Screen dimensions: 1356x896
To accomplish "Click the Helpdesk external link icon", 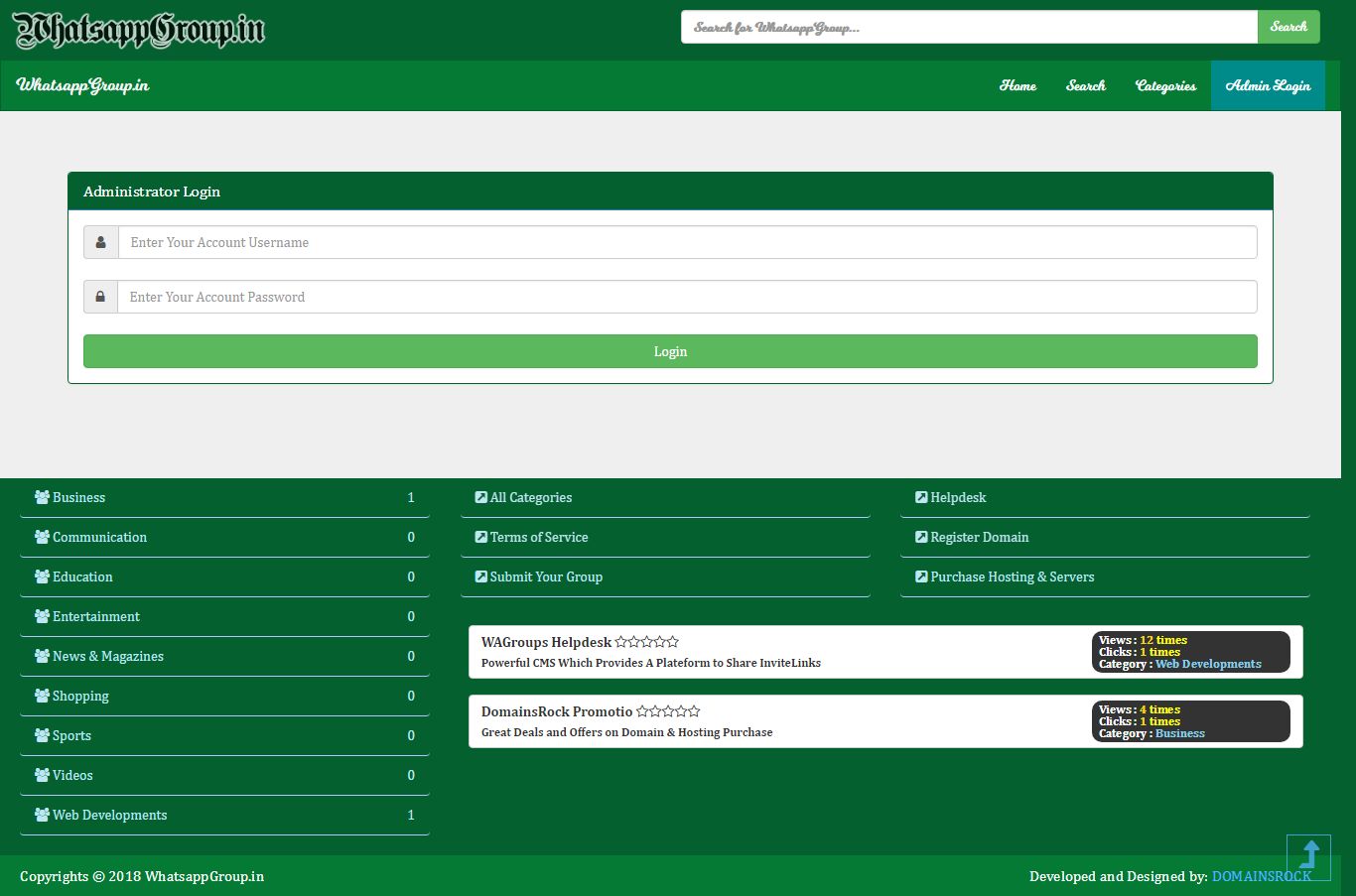I will 921,497.
